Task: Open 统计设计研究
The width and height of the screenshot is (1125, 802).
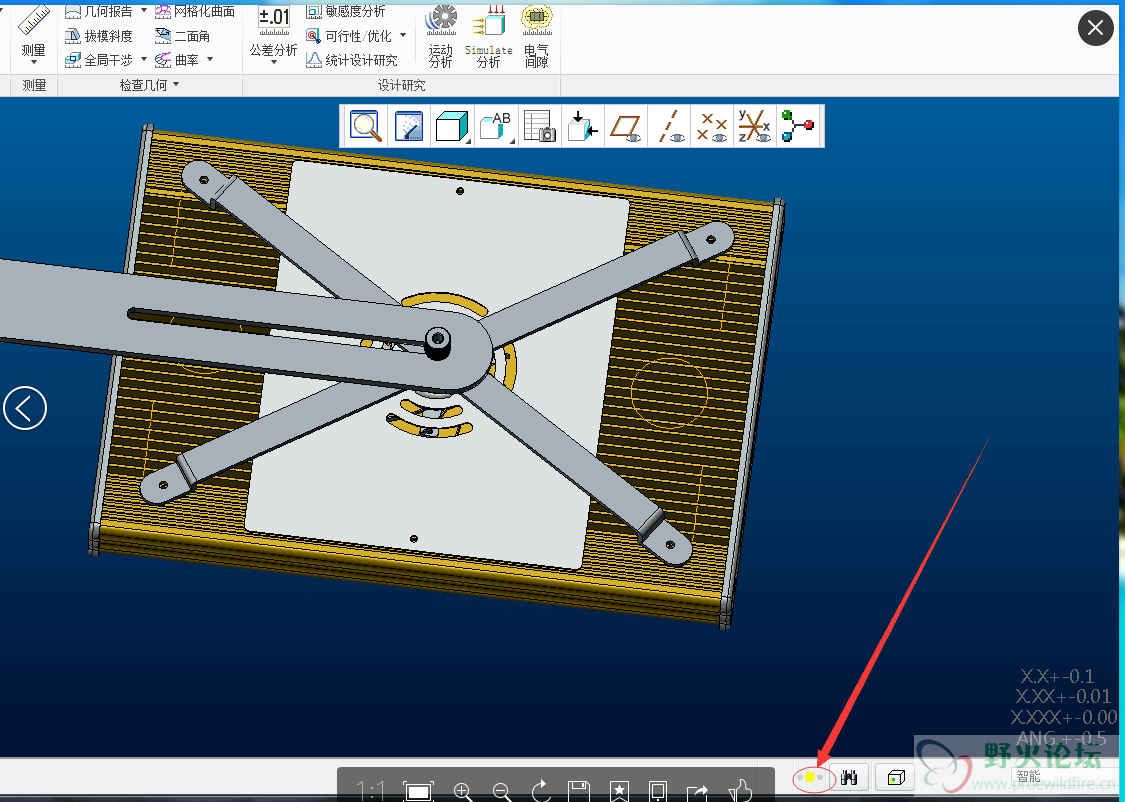Action: [352, 60]
